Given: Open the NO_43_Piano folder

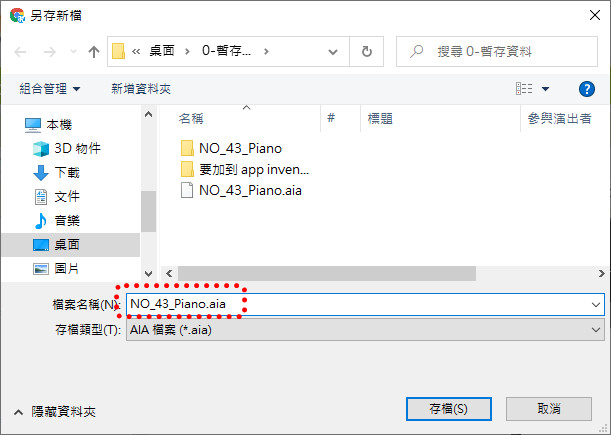Looking at the screenshot, I should click(x=231, y=149).
